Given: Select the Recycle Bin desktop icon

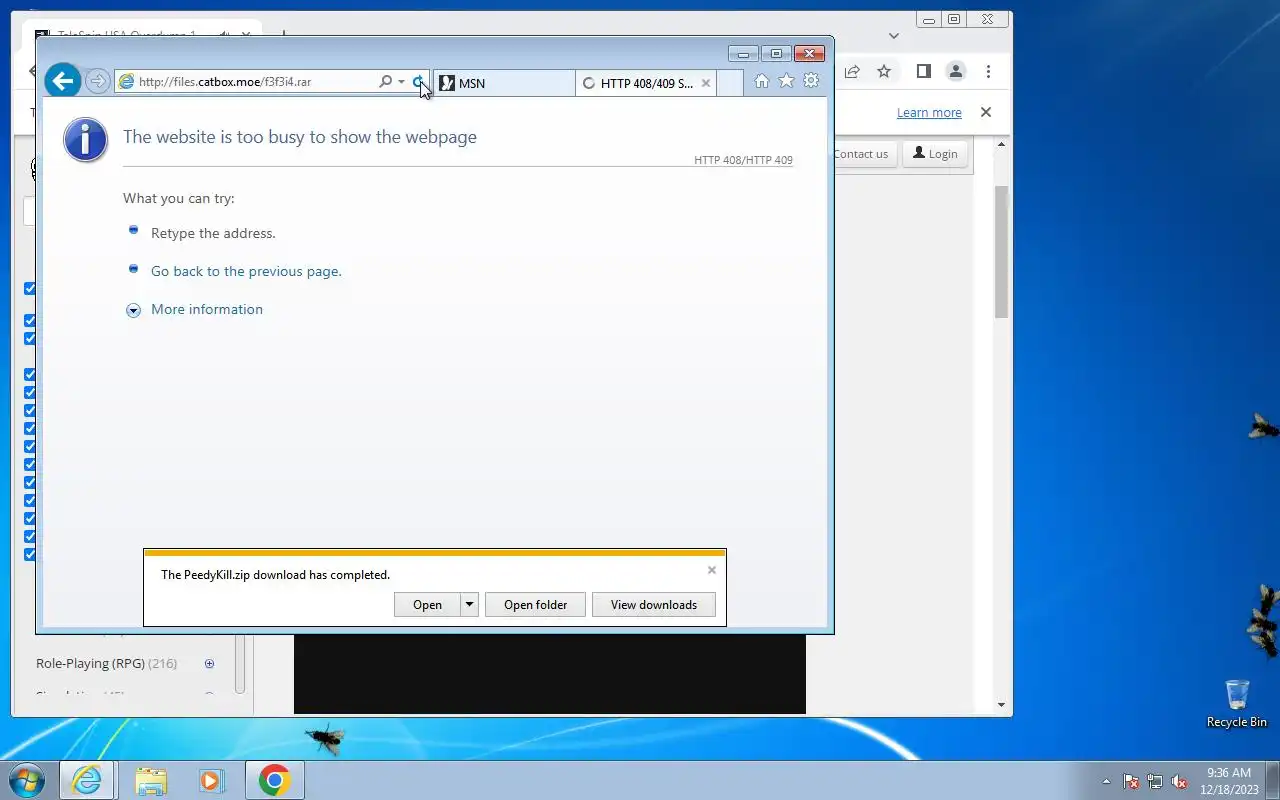Looking at the screenshot, I should 1237,704.
